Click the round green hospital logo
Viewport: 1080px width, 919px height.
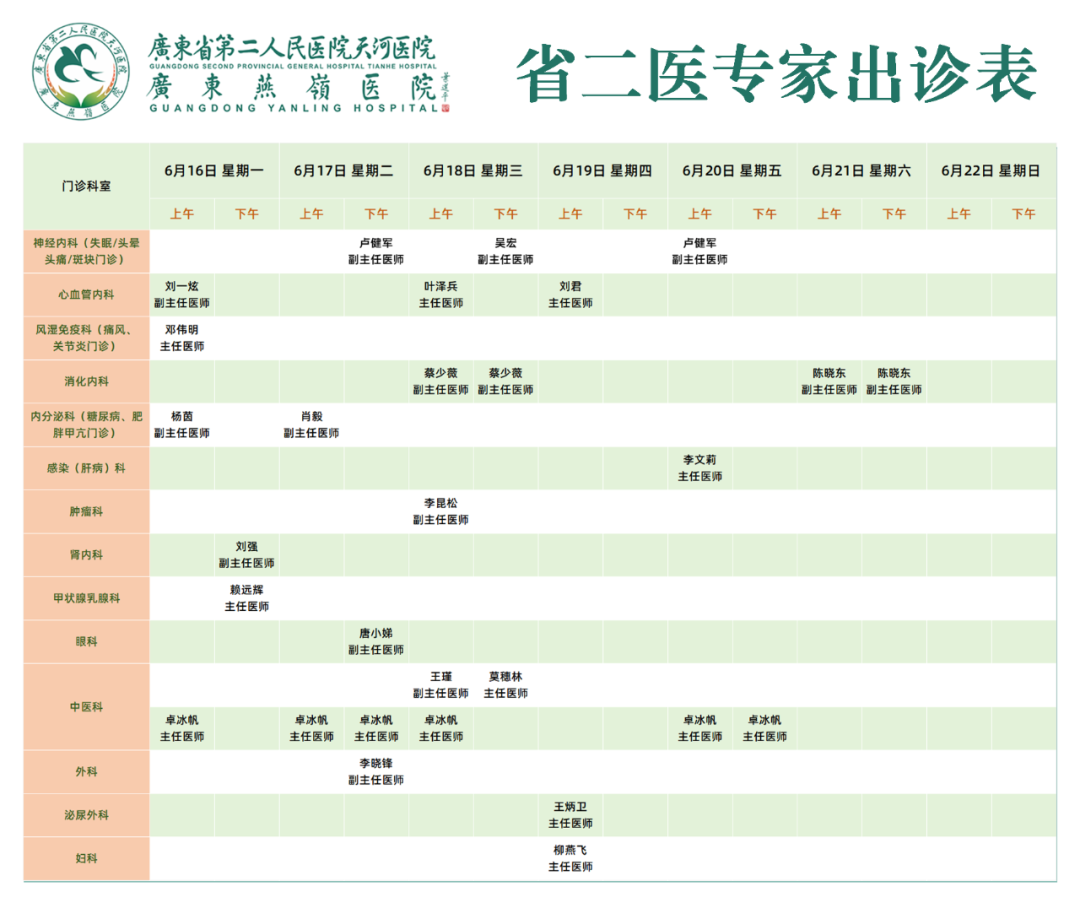(x=81, y=70)
